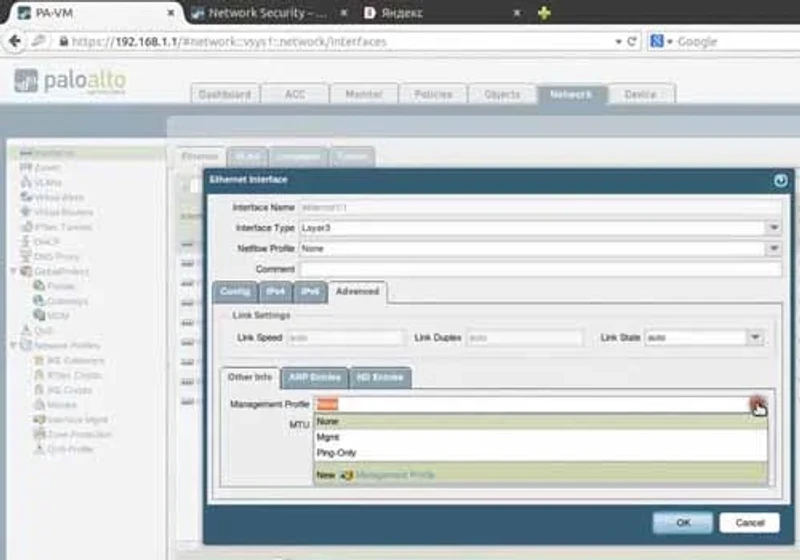Click the Zone Protection profile icon
This screenshot has width=800, height=560.
point(39,435)
